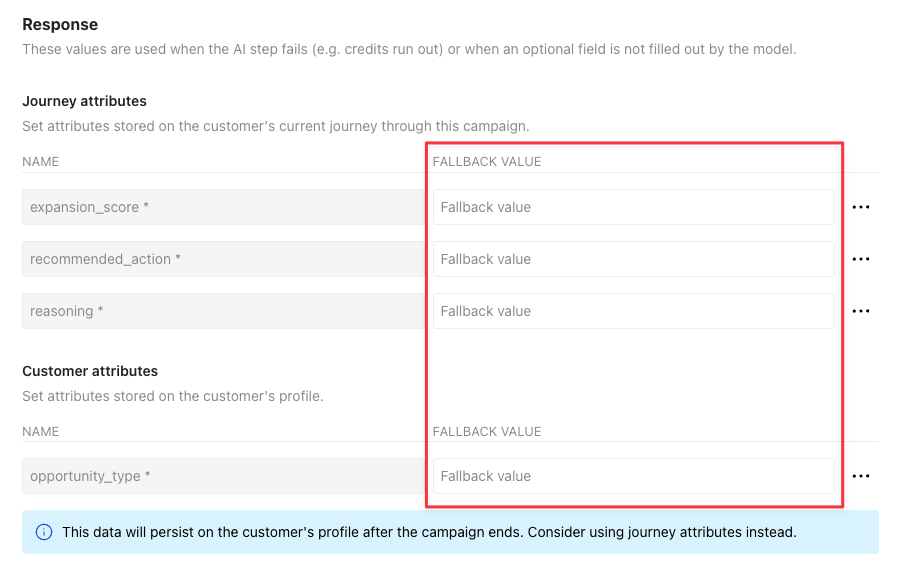The image size is (902, 577).
Task: Open options menu for expansion_score attribute
Action: (861, 207)
